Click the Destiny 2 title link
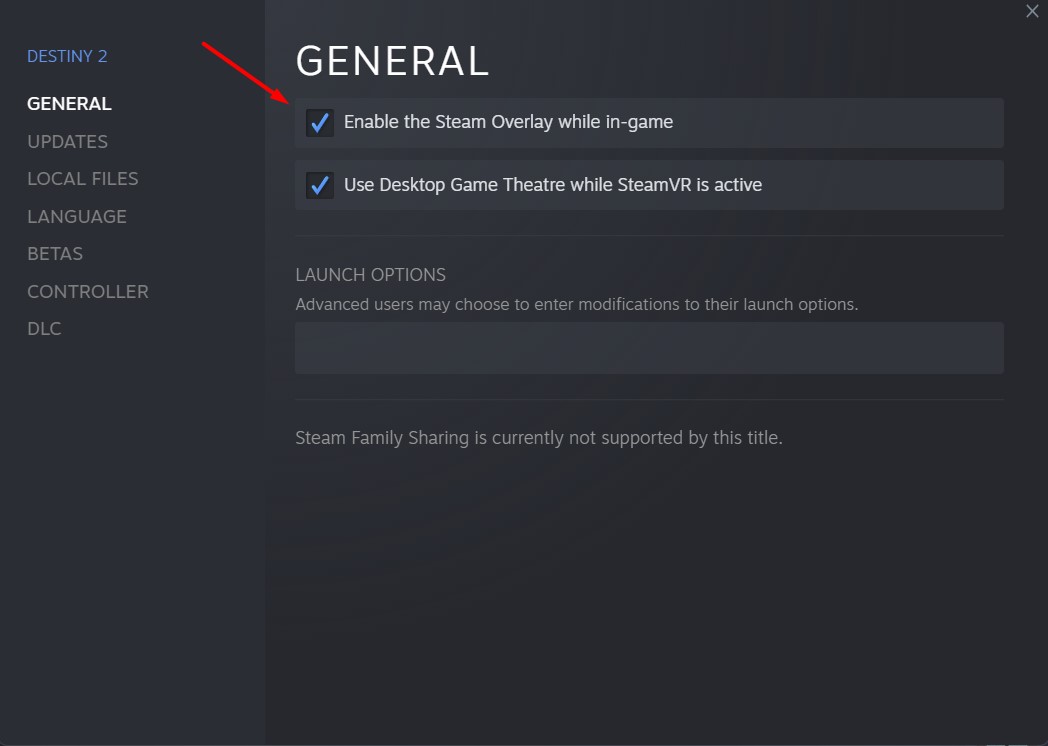Image resolution: width=1048 pixels, height=746 pixels. [67, 56]
